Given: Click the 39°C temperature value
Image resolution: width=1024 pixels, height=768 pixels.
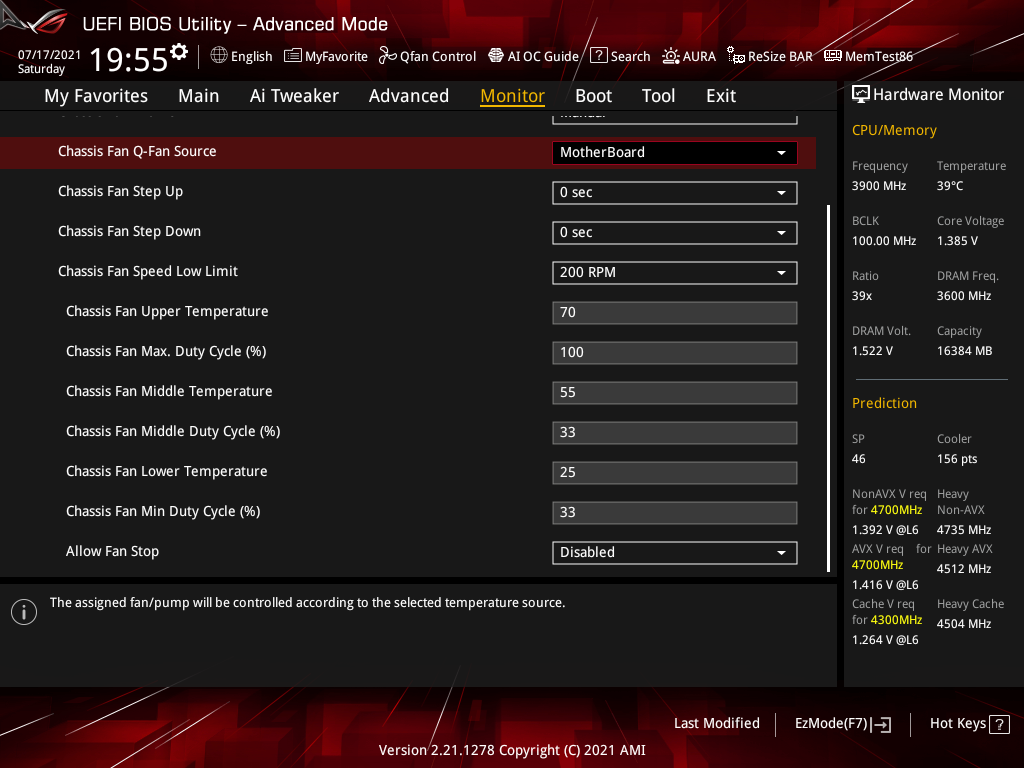Looking at the screenshot, I should coord(950,186).
